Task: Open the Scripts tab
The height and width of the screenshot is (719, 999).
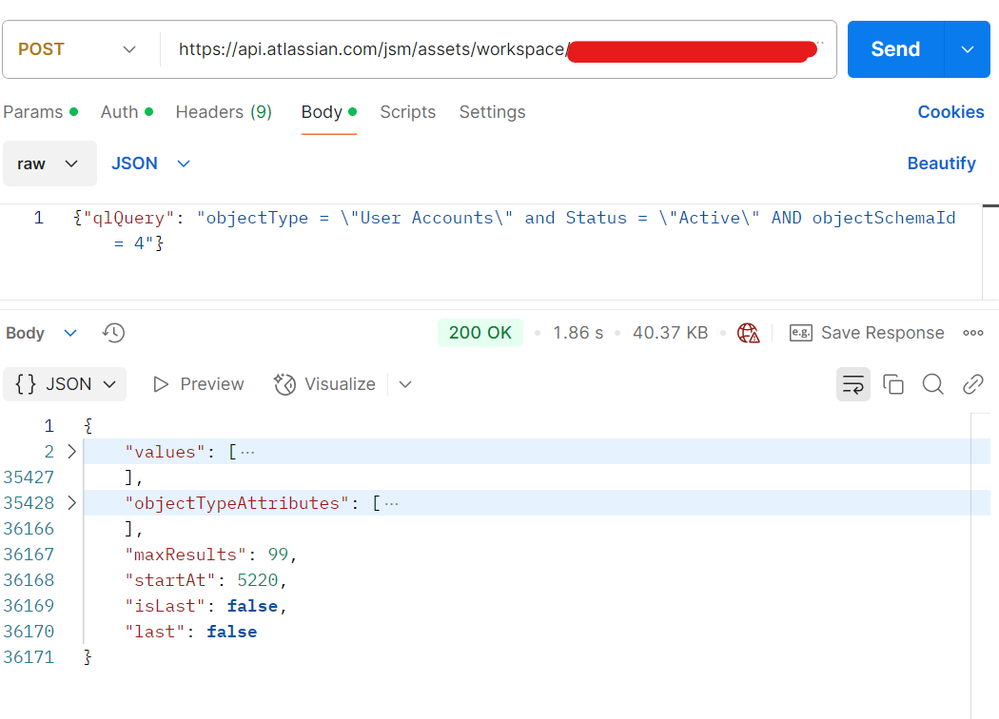Action: (408, 112)
